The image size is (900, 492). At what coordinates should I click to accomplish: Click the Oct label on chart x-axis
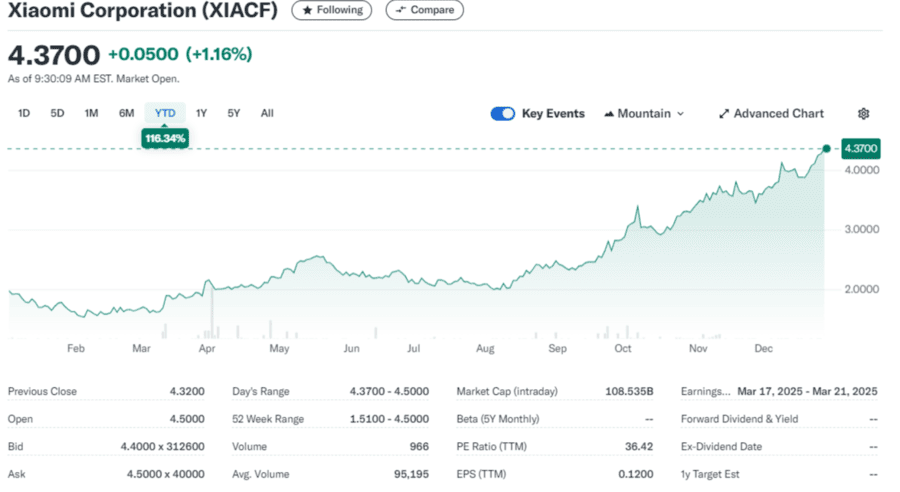tap(623, 348)
